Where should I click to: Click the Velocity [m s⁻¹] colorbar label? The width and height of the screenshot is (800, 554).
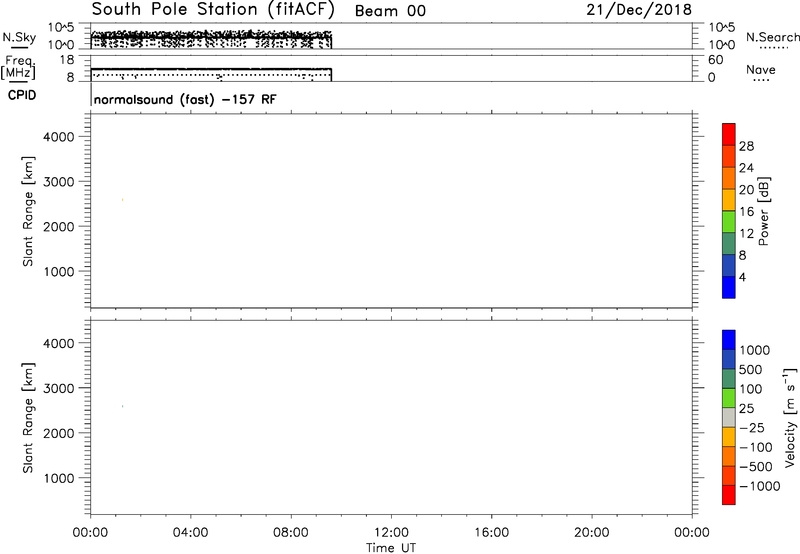(789, 417)
